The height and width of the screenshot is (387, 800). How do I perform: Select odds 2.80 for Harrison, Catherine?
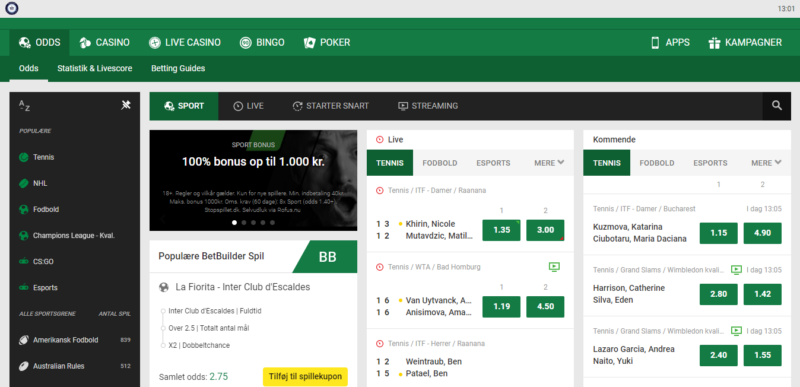point(718,294)
